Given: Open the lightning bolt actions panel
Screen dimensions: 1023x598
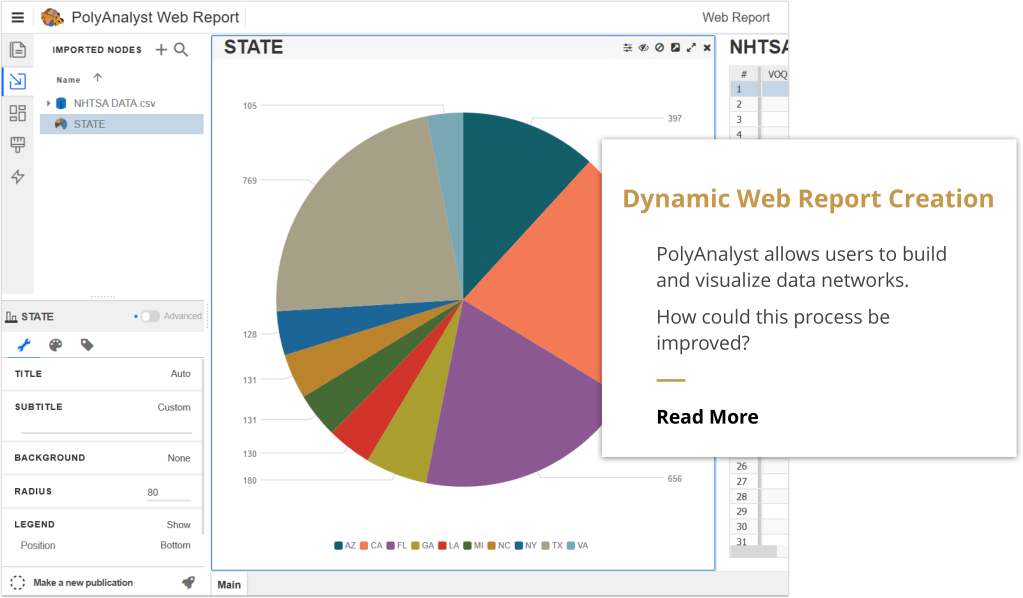Looking at the screenshot, I should tap(17, 177).
